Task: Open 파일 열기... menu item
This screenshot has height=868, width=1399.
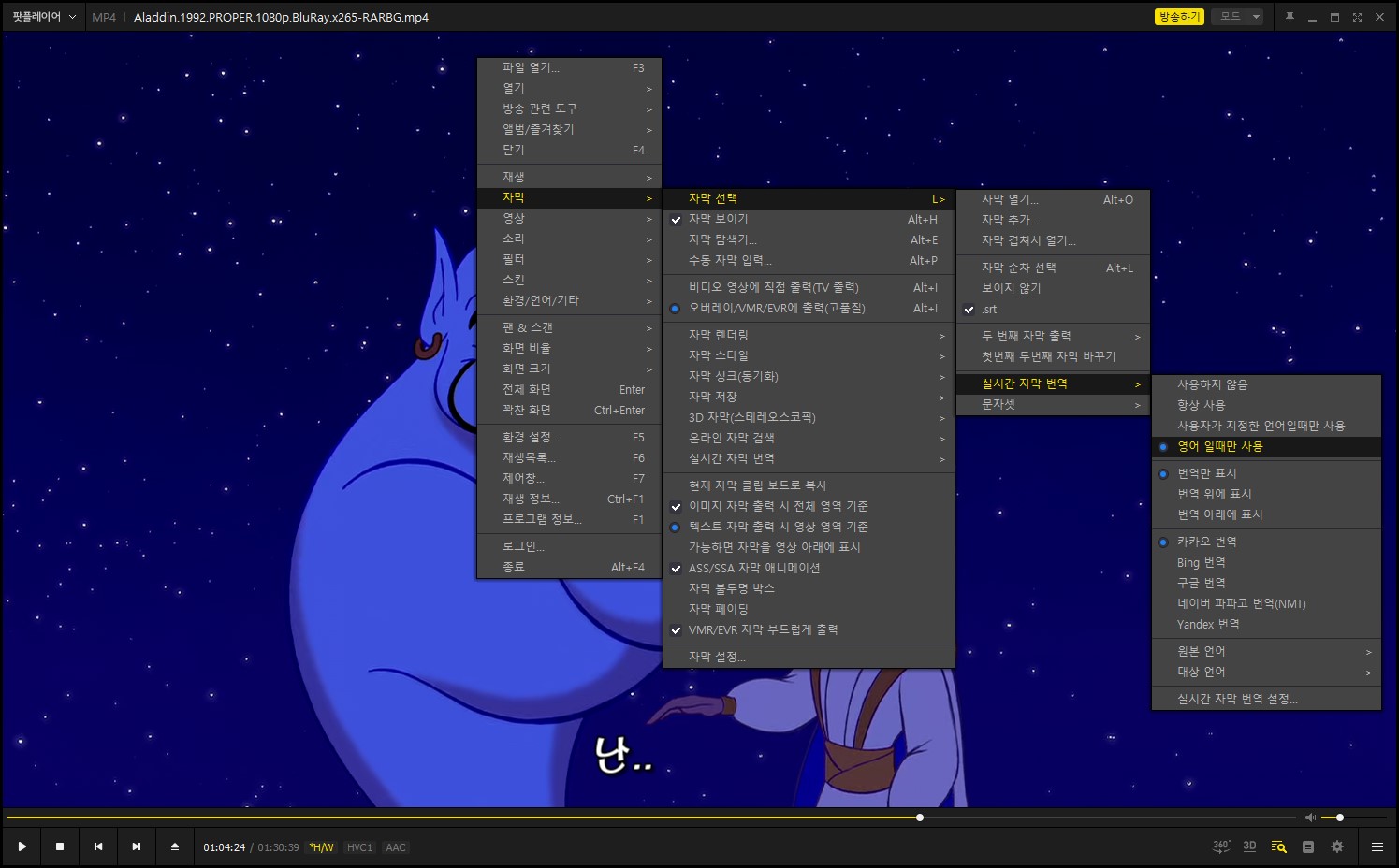Action: click(569, 67)
